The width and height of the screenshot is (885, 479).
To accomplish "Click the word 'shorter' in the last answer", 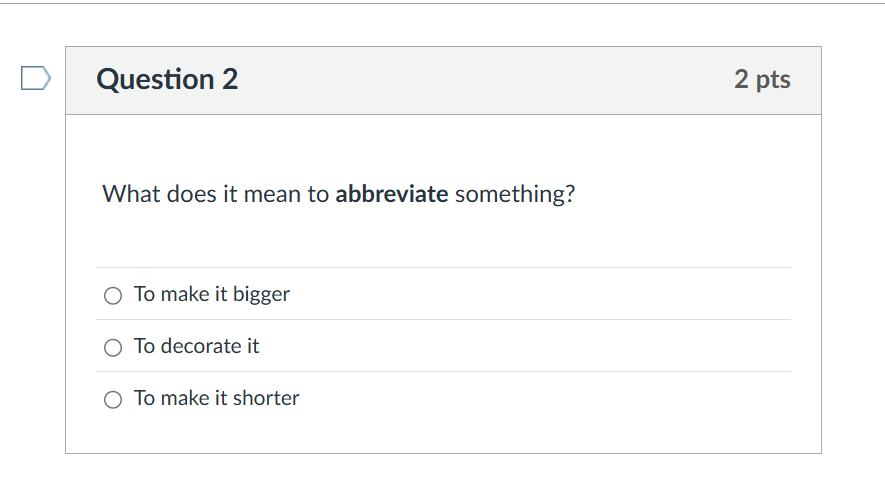I will (266, 398).
